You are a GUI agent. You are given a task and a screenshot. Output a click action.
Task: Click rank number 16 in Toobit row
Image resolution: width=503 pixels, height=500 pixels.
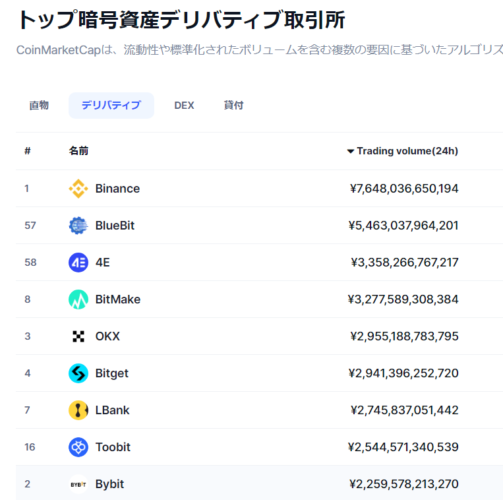pyautogui.click(x=30, y=447)
